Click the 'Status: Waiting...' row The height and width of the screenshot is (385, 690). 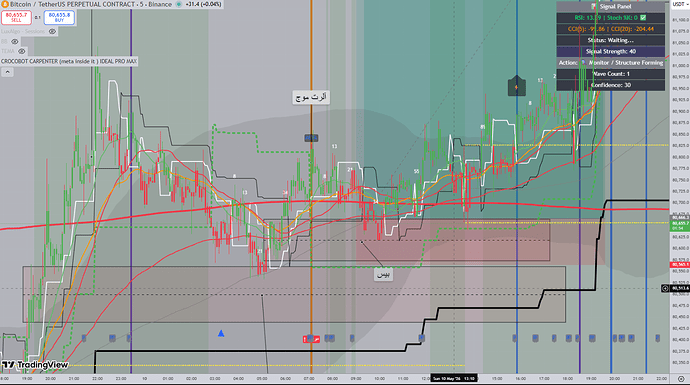[611, 40]
